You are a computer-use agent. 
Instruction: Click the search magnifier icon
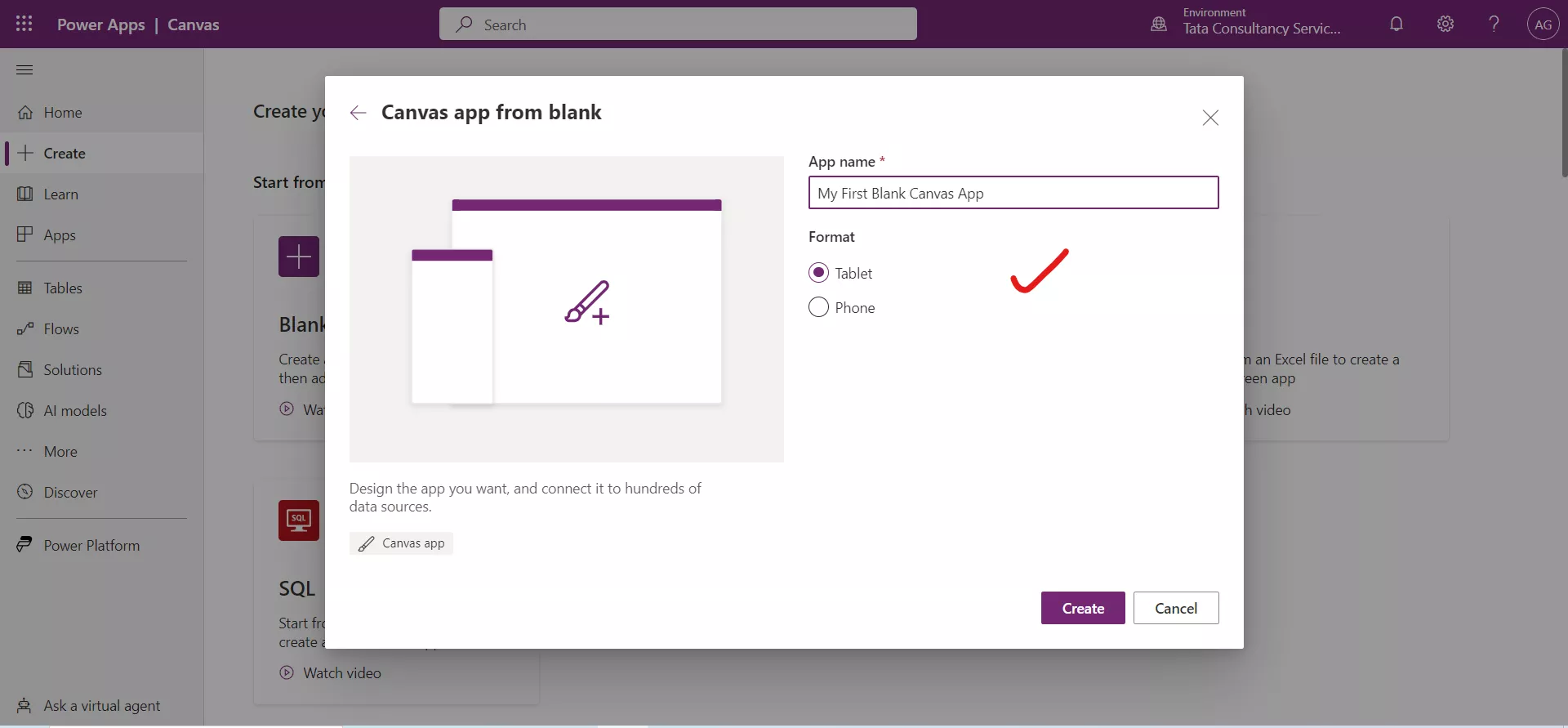tap(464, 25)
